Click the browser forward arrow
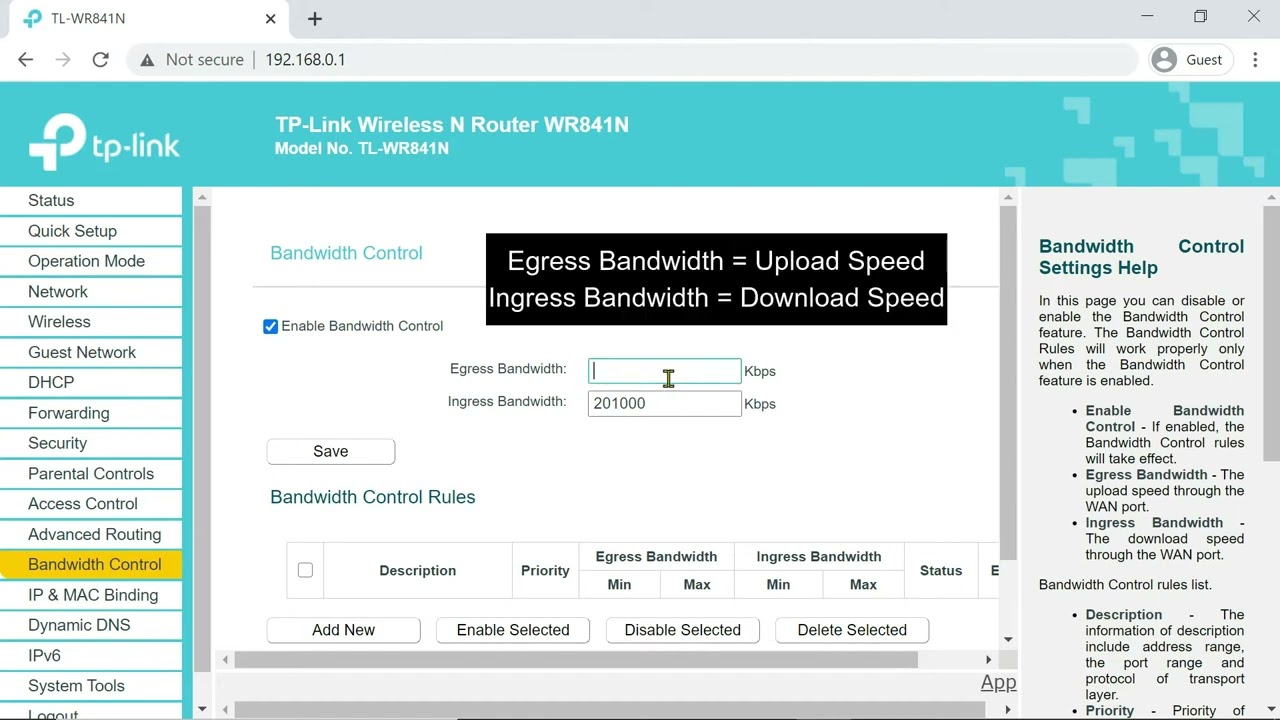 click(x=63, y=60)
